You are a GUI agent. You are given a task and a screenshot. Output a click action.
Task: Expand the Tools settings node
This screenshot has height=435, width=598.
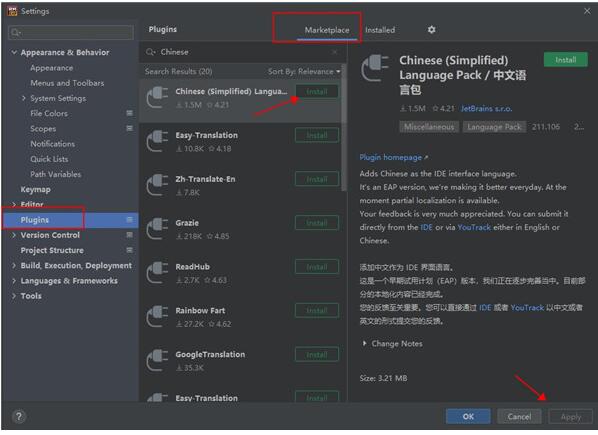tap(14, 296)
